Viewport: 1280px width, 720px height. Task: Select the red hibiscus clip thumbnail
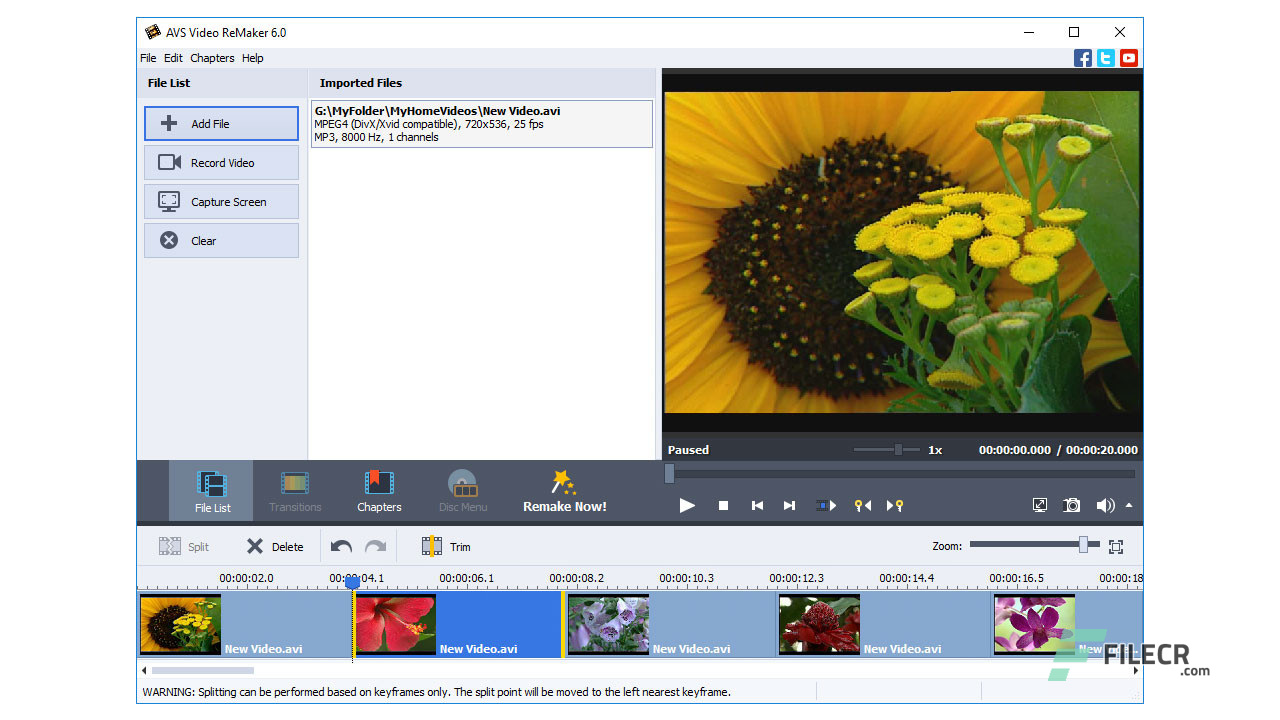396,625
